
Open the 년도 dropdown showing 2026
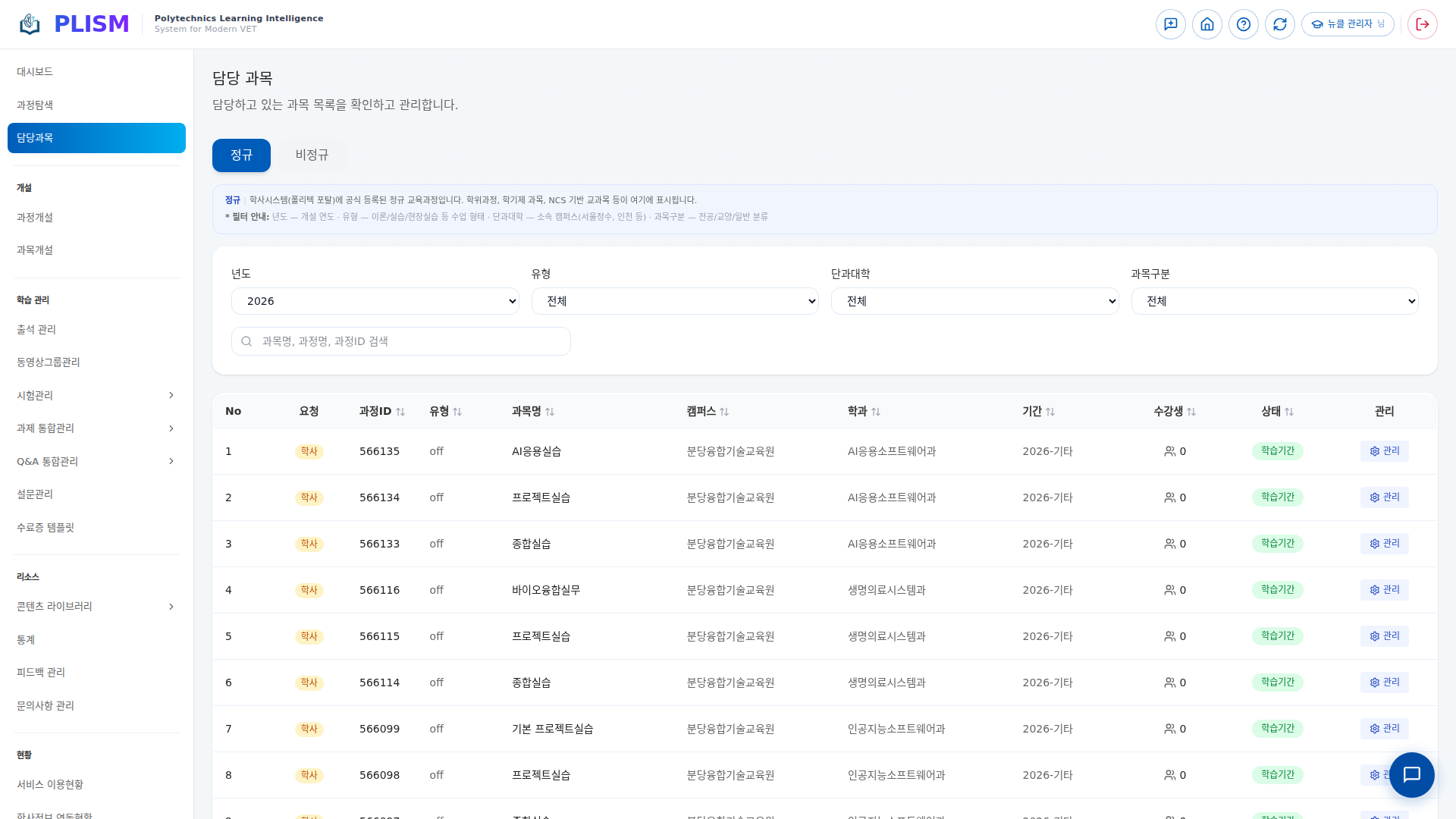(x=375, y=300)
